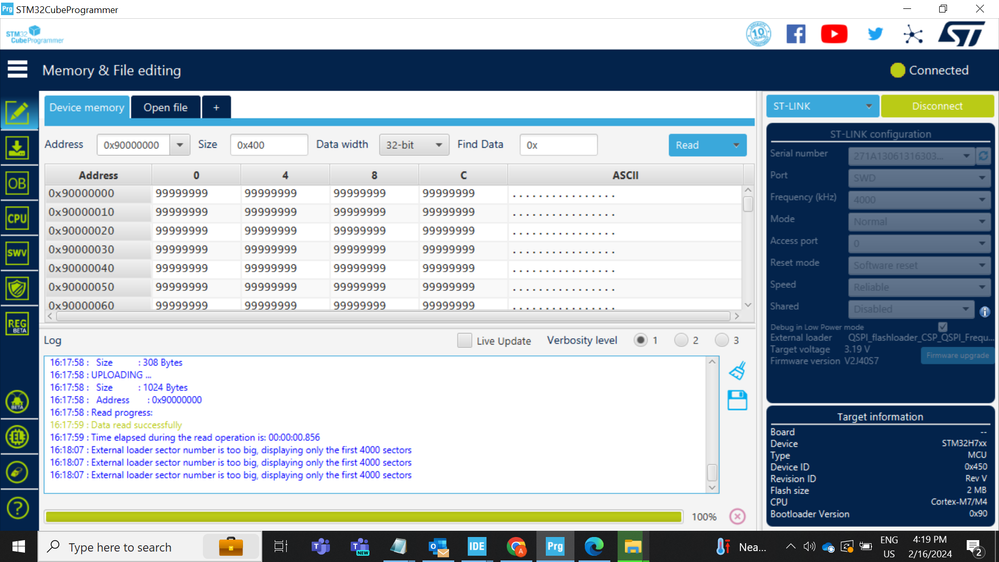Select verbosity level 2 radio button

click(x=681, y=340)
